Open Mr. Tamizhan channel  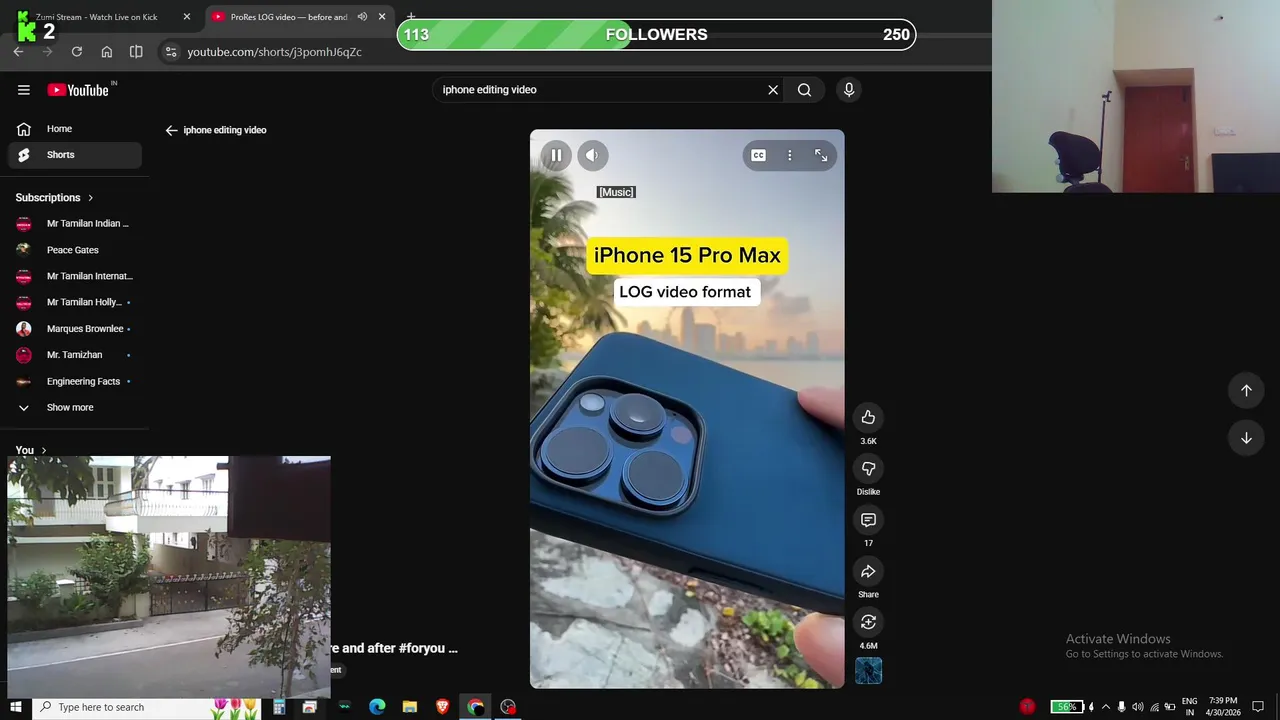(75, 355)
